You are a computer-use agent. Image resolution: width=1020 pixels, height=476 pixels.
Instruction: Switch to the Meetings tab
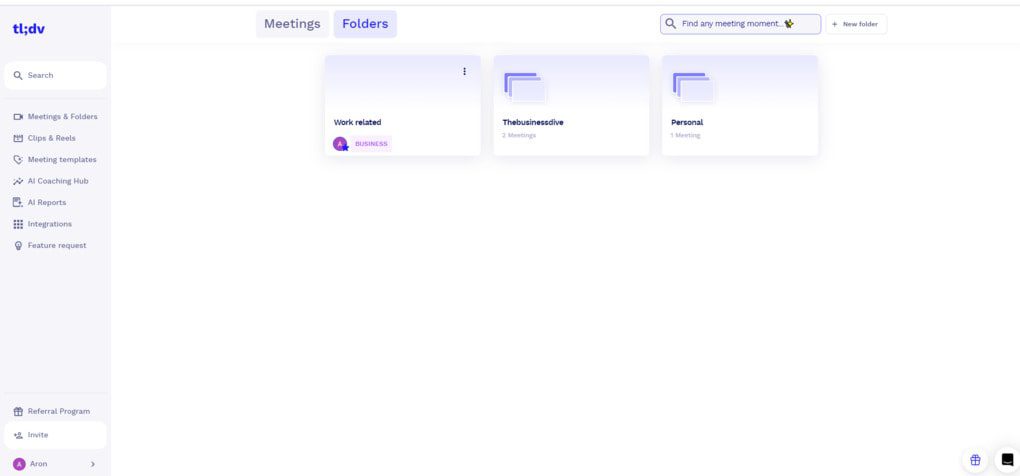pos(292,24)
